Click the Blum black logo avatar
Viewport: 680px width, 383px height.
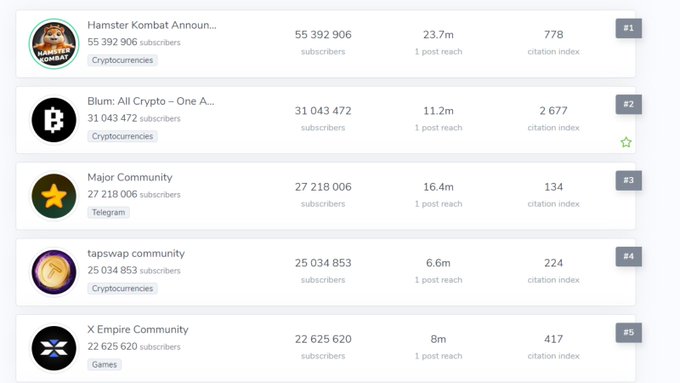point(54,120)
